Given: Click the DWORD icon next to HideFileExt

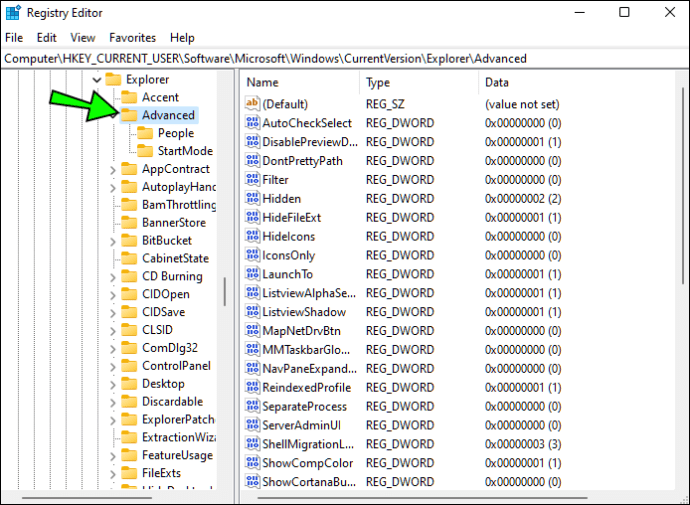Looking at the screenshot, I should [252, 217].
